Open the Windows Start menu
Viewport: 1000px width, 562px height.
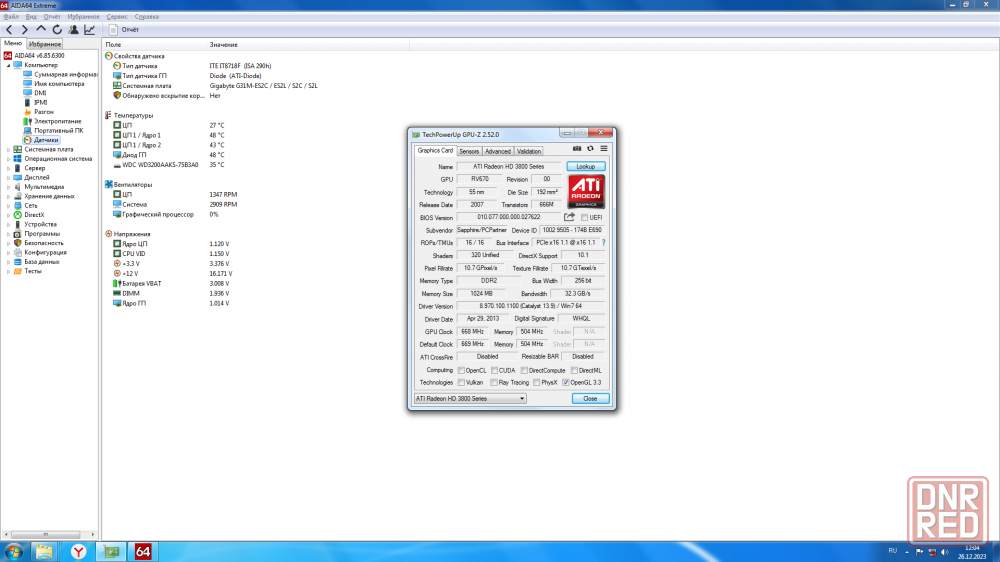[x=13, y=552]
